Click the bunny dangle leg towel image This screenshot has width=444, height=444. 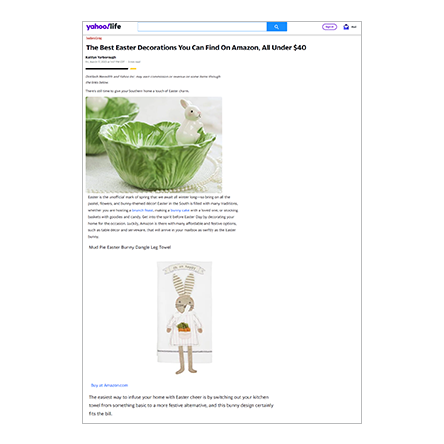(x=184, y=318)
